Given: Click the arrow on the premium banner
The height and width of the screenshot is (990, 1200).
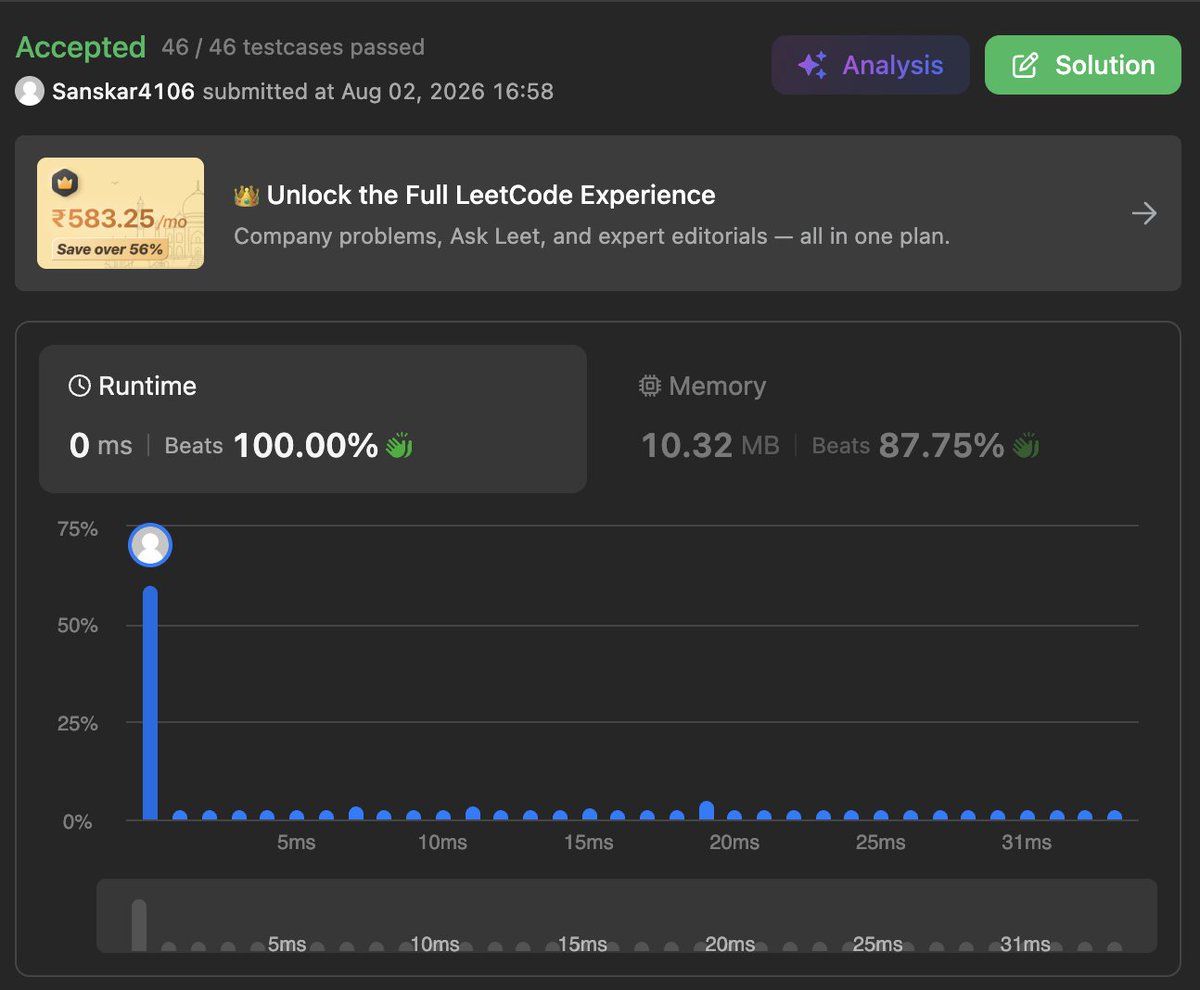Looking at the screenshot, I should tap(1144, 213).
